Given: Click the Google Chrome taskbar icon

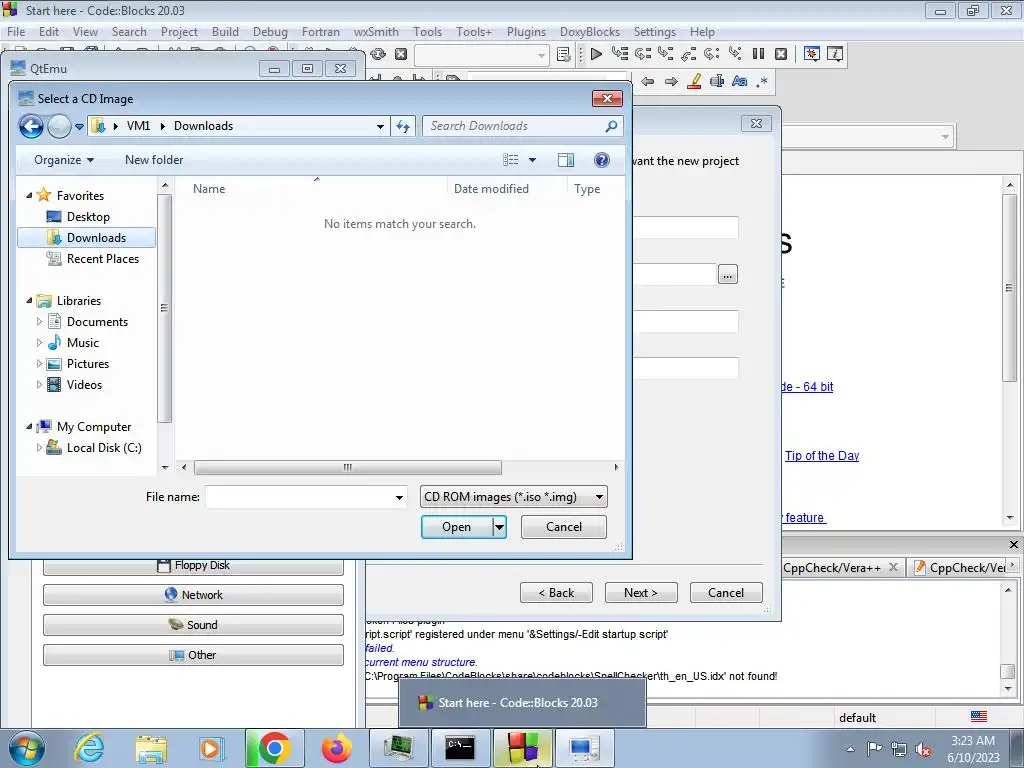Looking at the screenshot, I should (274, 748).
